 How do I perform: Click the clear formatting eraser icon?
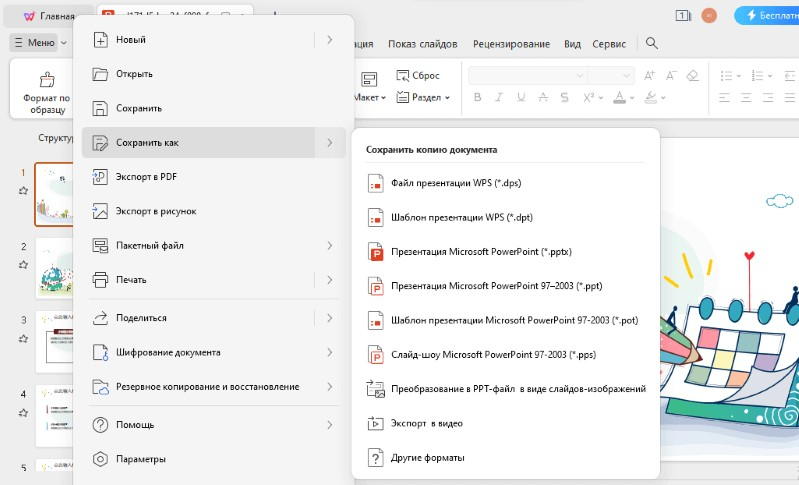(693, 75)
